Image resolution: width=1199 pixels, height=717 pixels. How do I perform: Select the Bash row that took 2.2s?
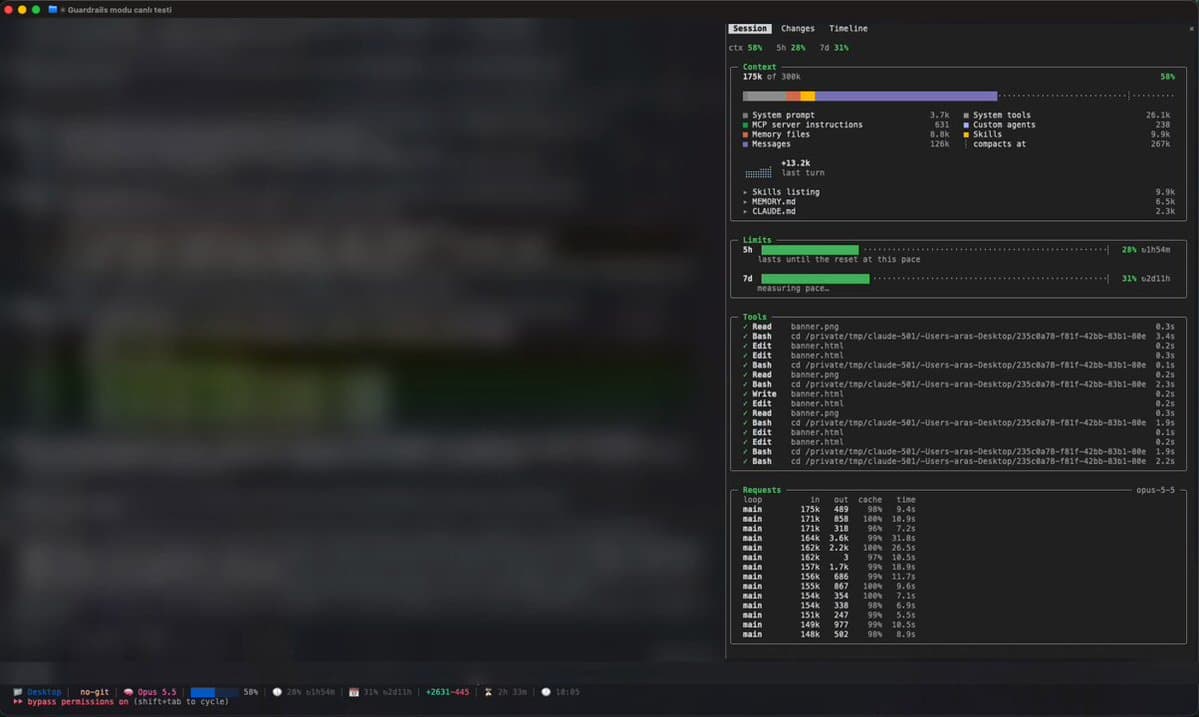point(958,462)
